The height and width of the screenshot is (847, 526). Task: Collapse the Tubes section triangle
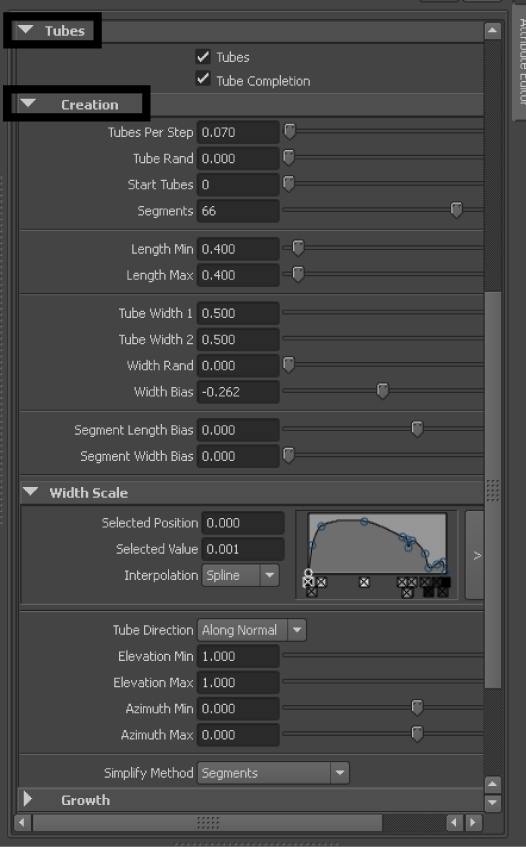point(25,30)
